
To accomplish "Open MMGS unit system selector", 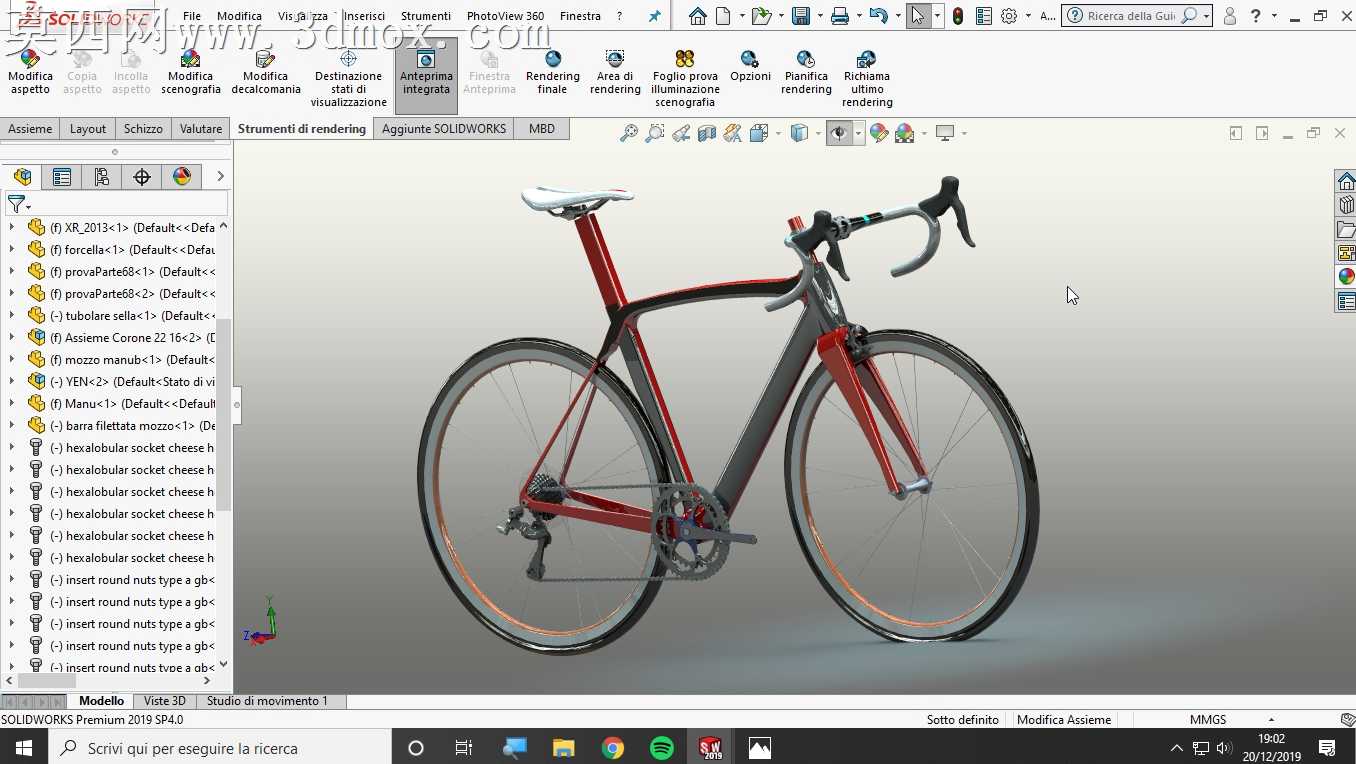I will [x=1231, y=719].
